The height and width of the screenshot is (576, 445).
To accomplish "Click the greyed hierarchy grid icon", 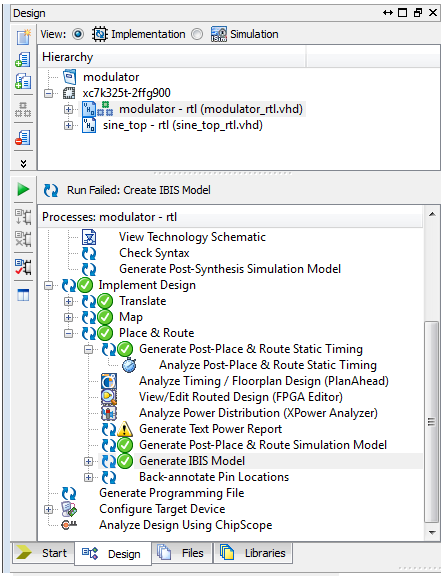I will [23, 109].
